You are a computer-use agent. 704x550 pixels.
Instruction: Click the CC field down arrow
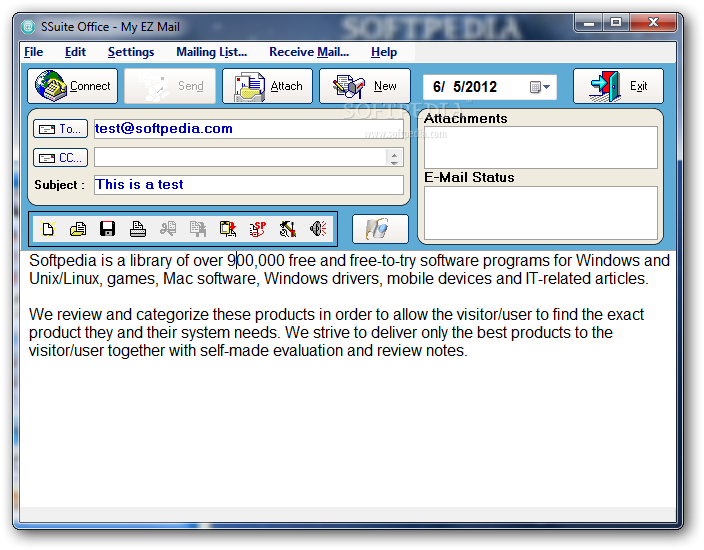tap(394, 162)
